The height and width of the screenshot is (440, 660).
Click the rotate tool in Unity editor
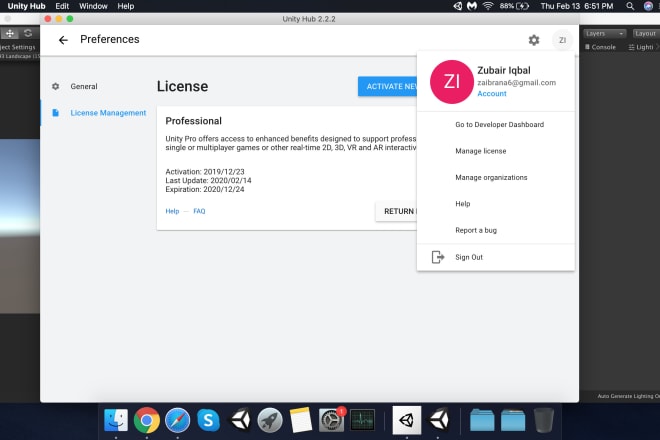coord(28,33)
